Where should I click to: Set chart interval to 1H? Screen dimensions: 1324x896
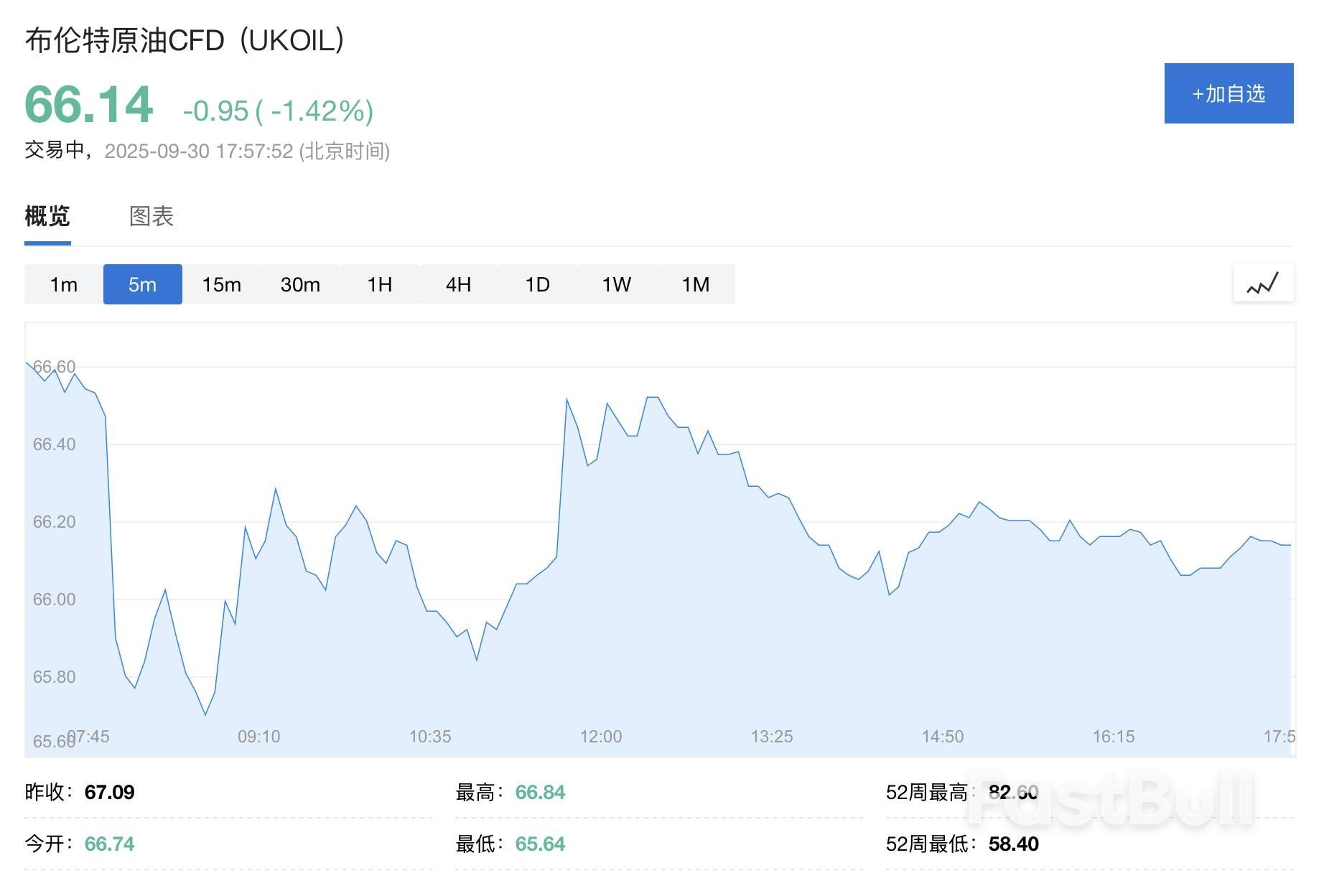click(379, 284)
